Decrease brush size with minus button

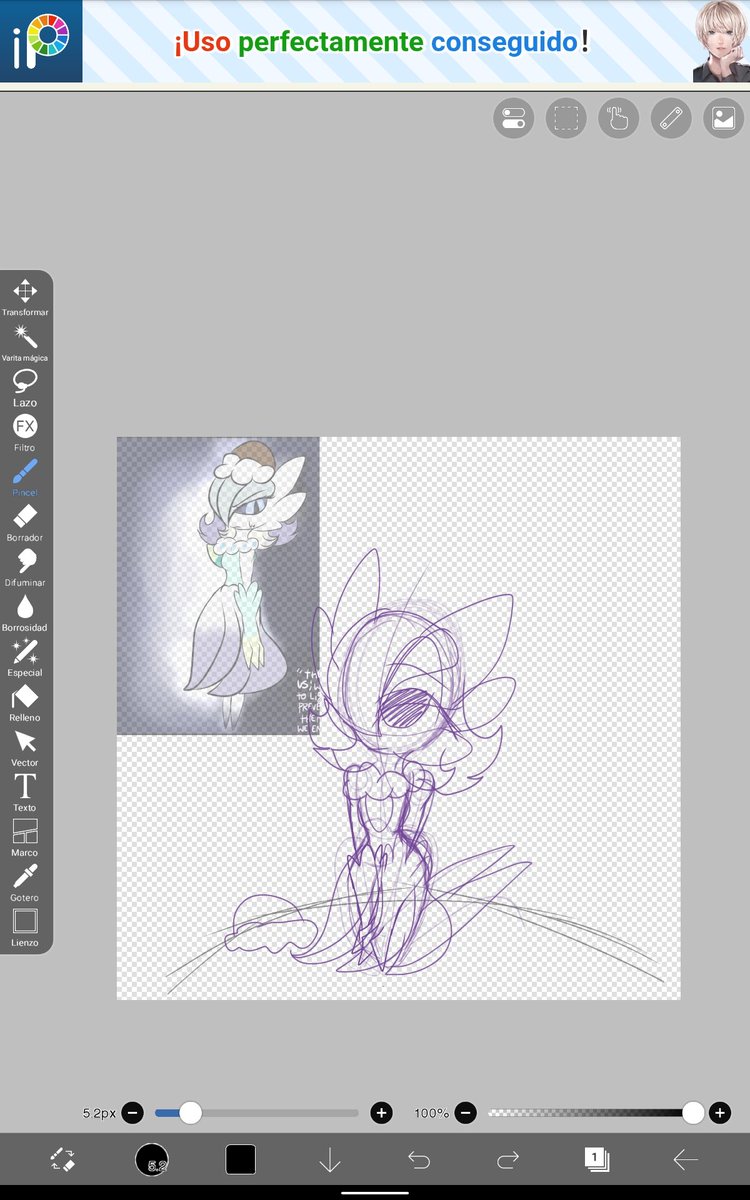click(133, 1112)
